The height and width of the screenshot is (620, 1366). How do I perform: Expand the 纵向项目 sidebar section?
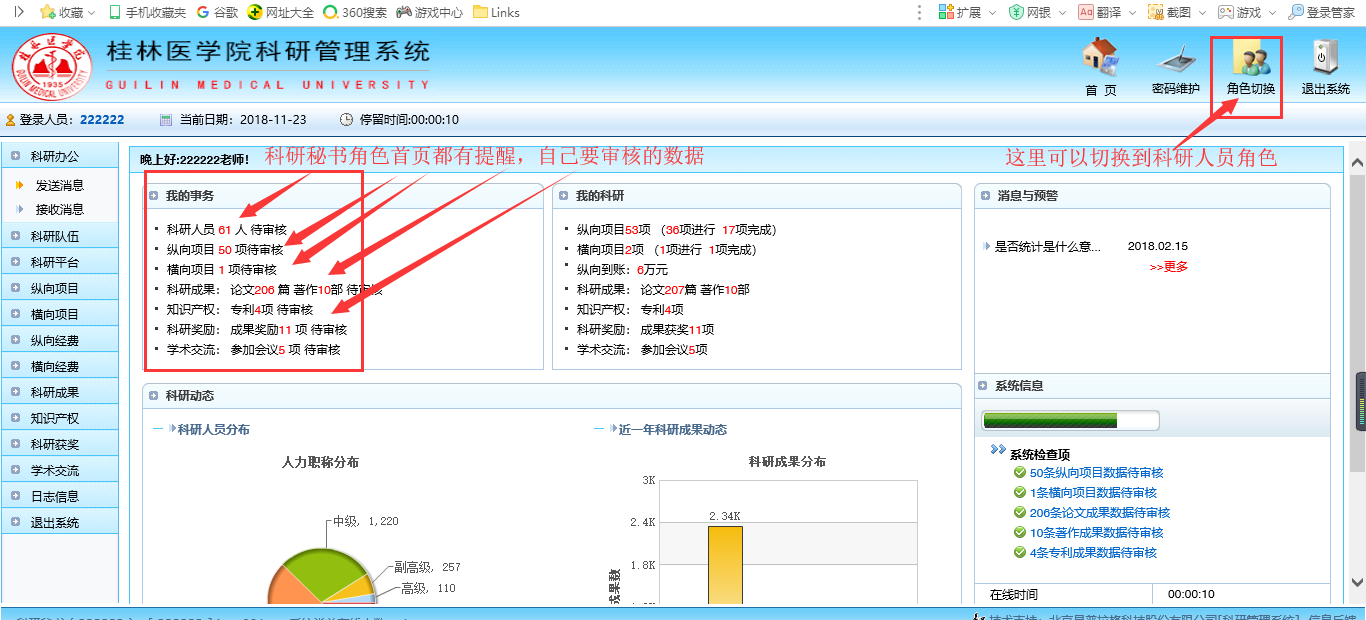(x=55, y=289)
